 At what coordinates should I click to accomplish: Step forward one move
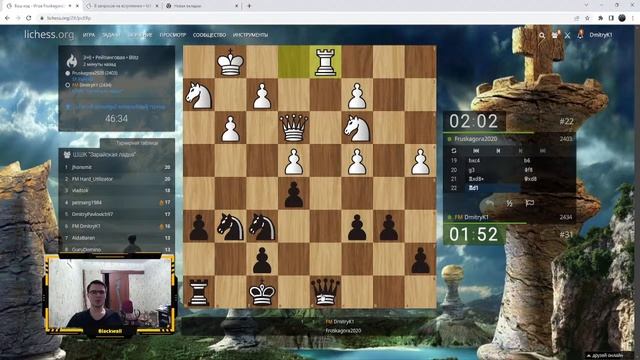(520, 151)
